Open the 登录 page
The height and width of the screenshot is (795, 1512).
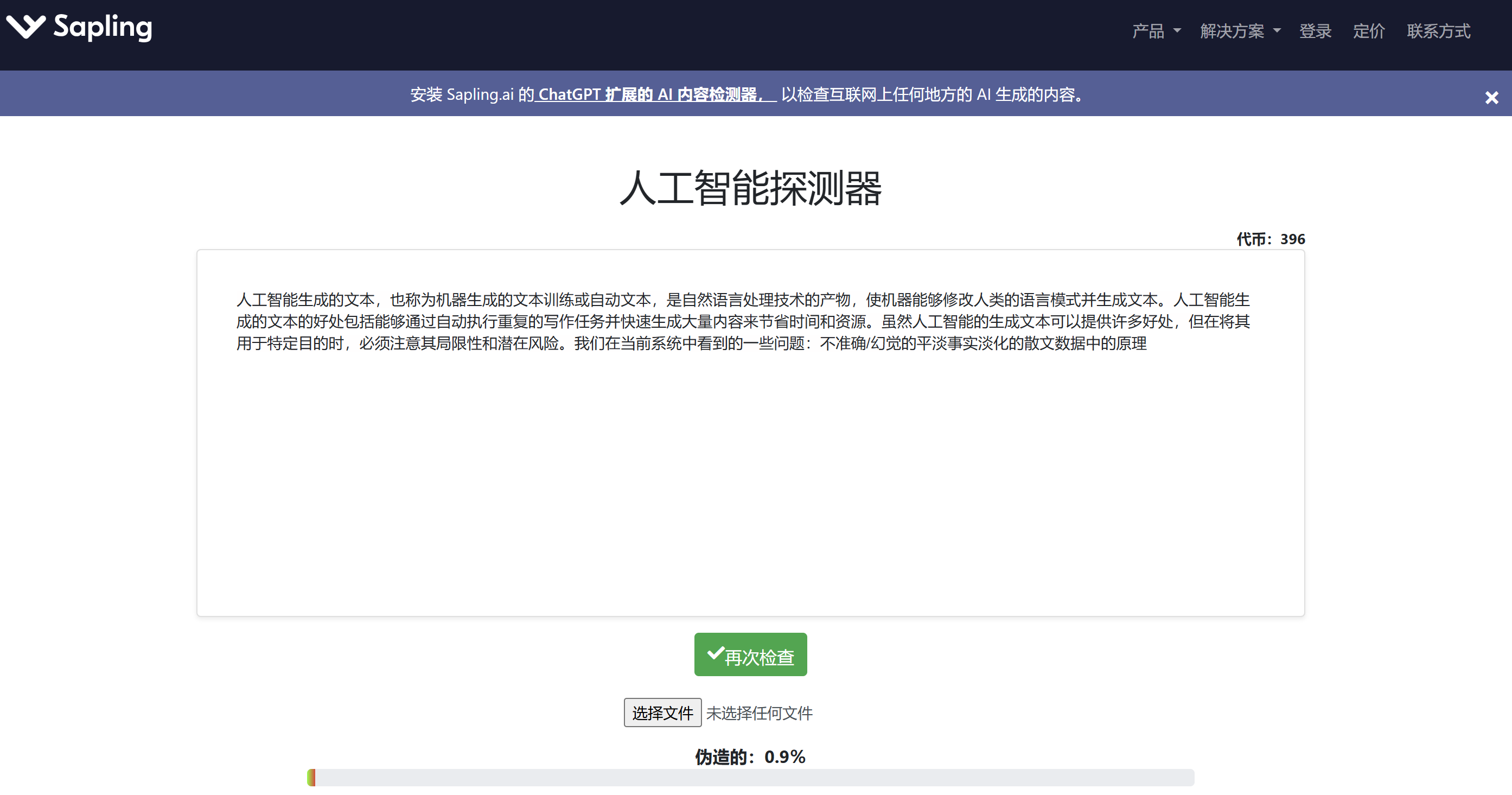click(1316, 31)
